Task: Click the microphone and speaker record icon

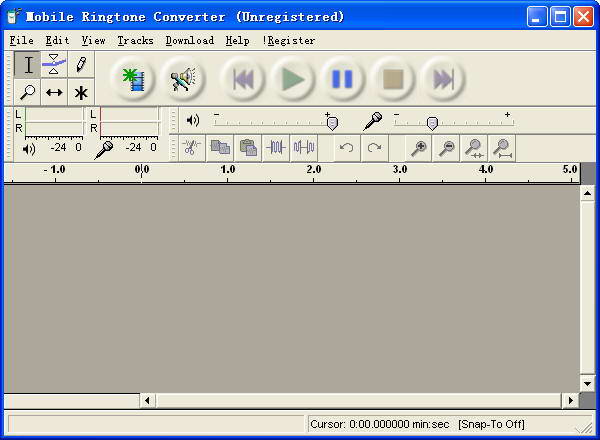Action: coord(183,80)
